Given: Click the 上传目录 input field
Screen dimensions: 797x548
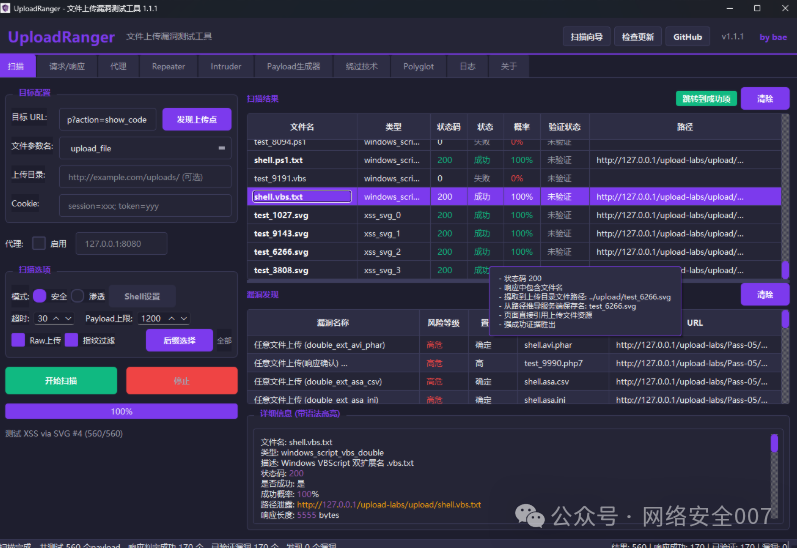Looking at the screenshot, I should pos(145,177).
